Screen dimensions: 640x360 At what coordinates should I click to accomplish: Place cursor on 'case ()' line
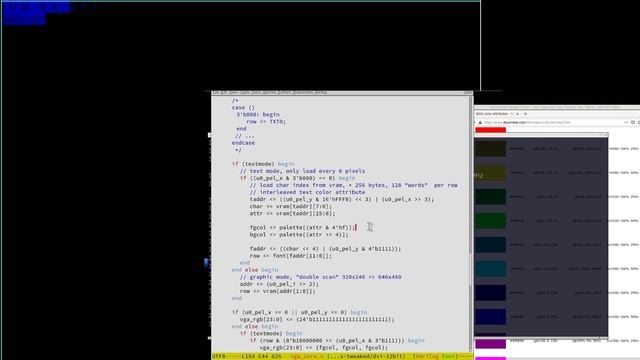coord(243,107)
